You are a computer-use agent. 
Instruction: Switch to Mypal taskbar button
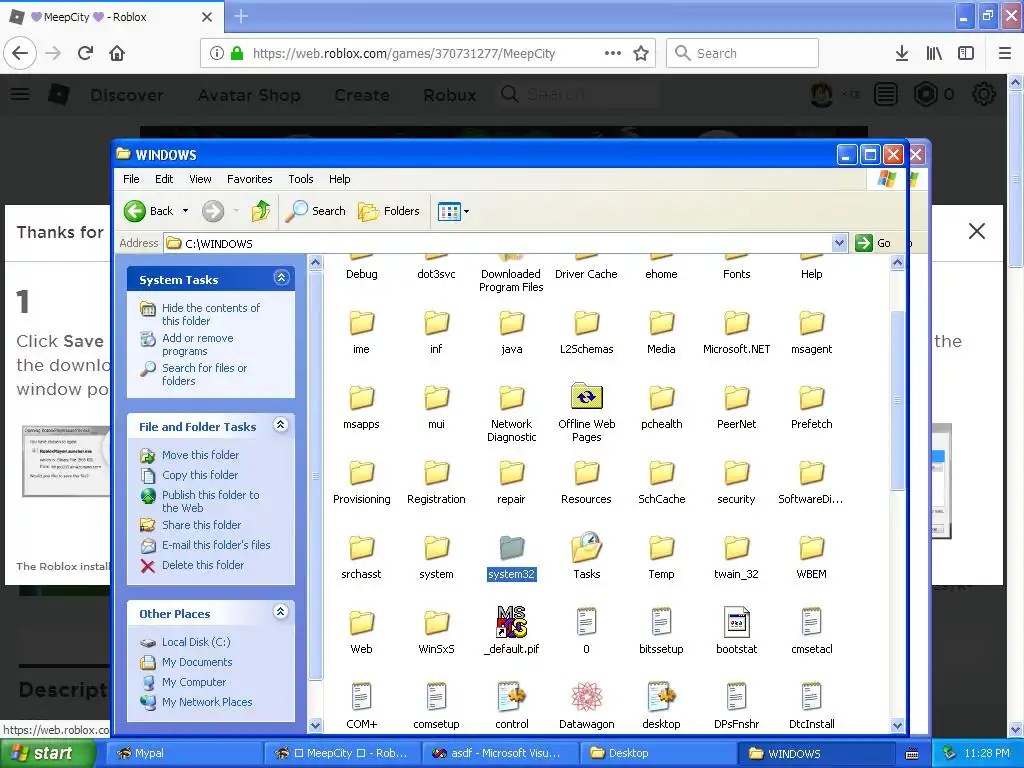185,753
